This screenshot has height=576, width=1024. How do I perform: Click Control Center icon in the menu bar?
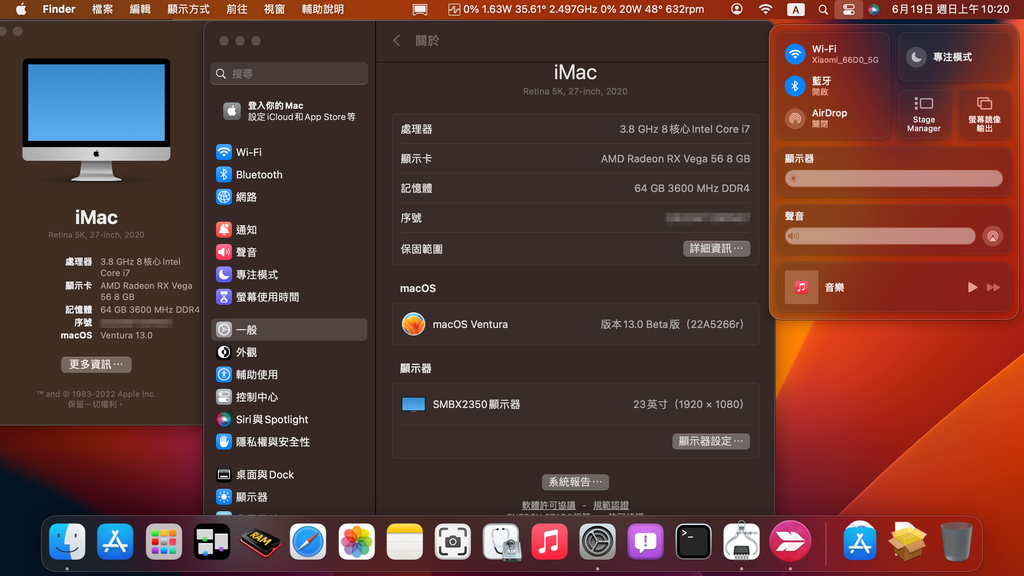click(x=848, y=9)
